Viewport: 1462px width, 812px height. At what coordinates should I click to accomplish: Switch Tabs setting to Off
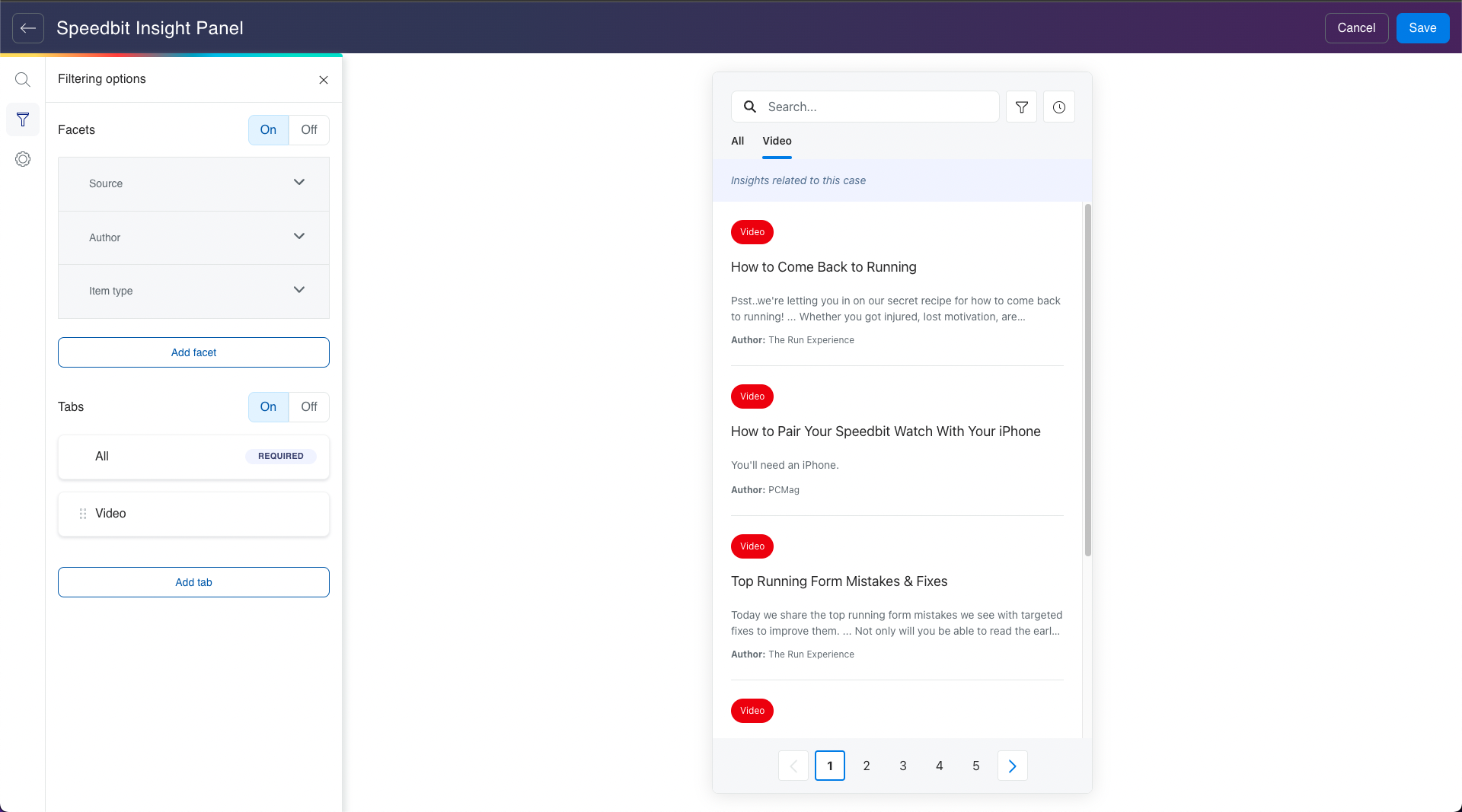tap(308, 407)
